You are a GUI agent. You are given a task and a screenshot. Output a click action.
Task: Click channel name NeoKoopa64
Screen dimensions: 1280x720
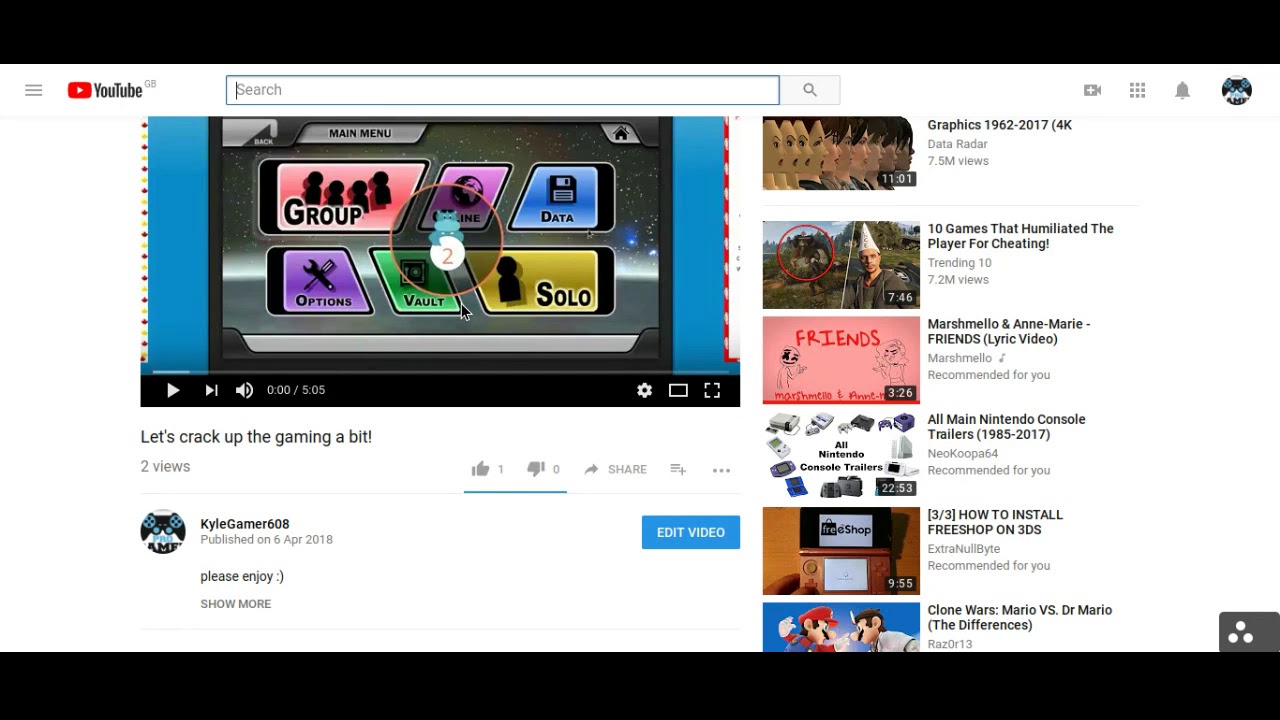coord(963,453)
